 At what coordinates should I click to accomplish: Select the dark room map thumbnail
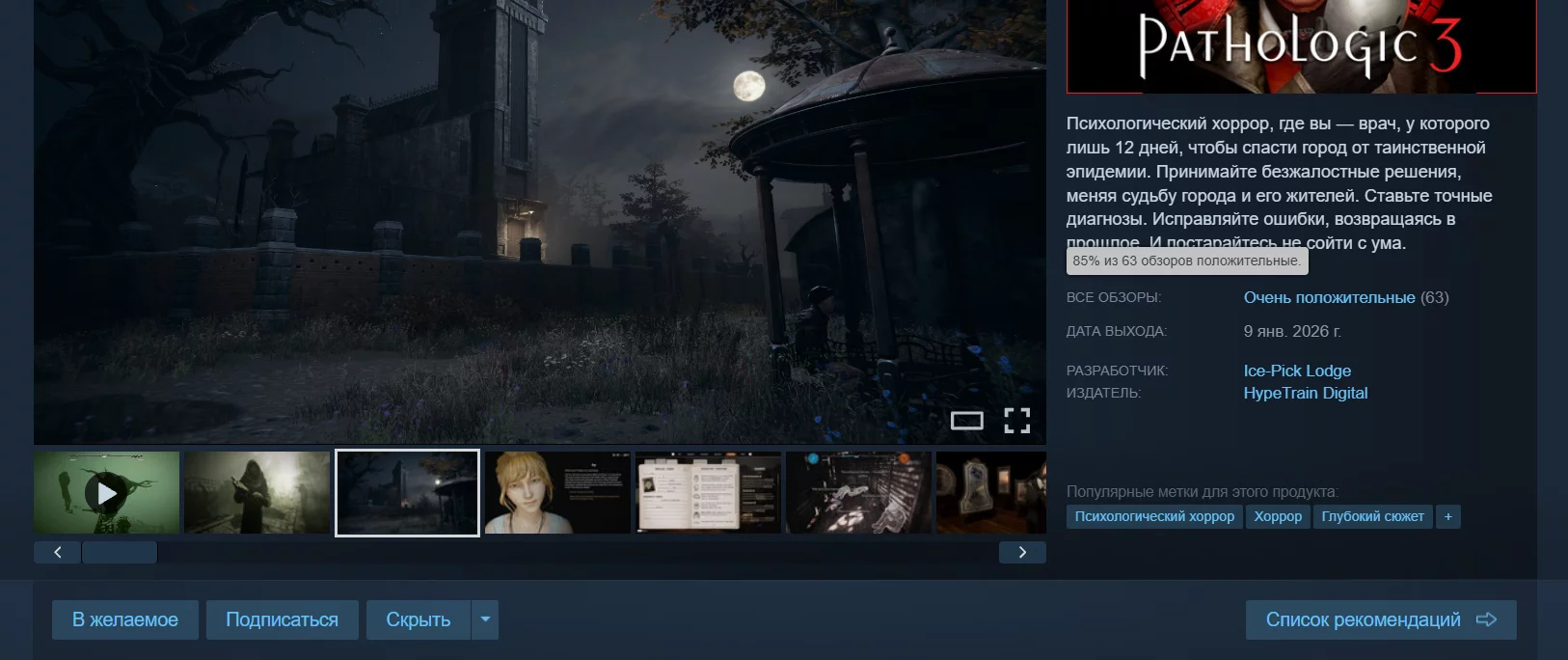click(858, 492)
